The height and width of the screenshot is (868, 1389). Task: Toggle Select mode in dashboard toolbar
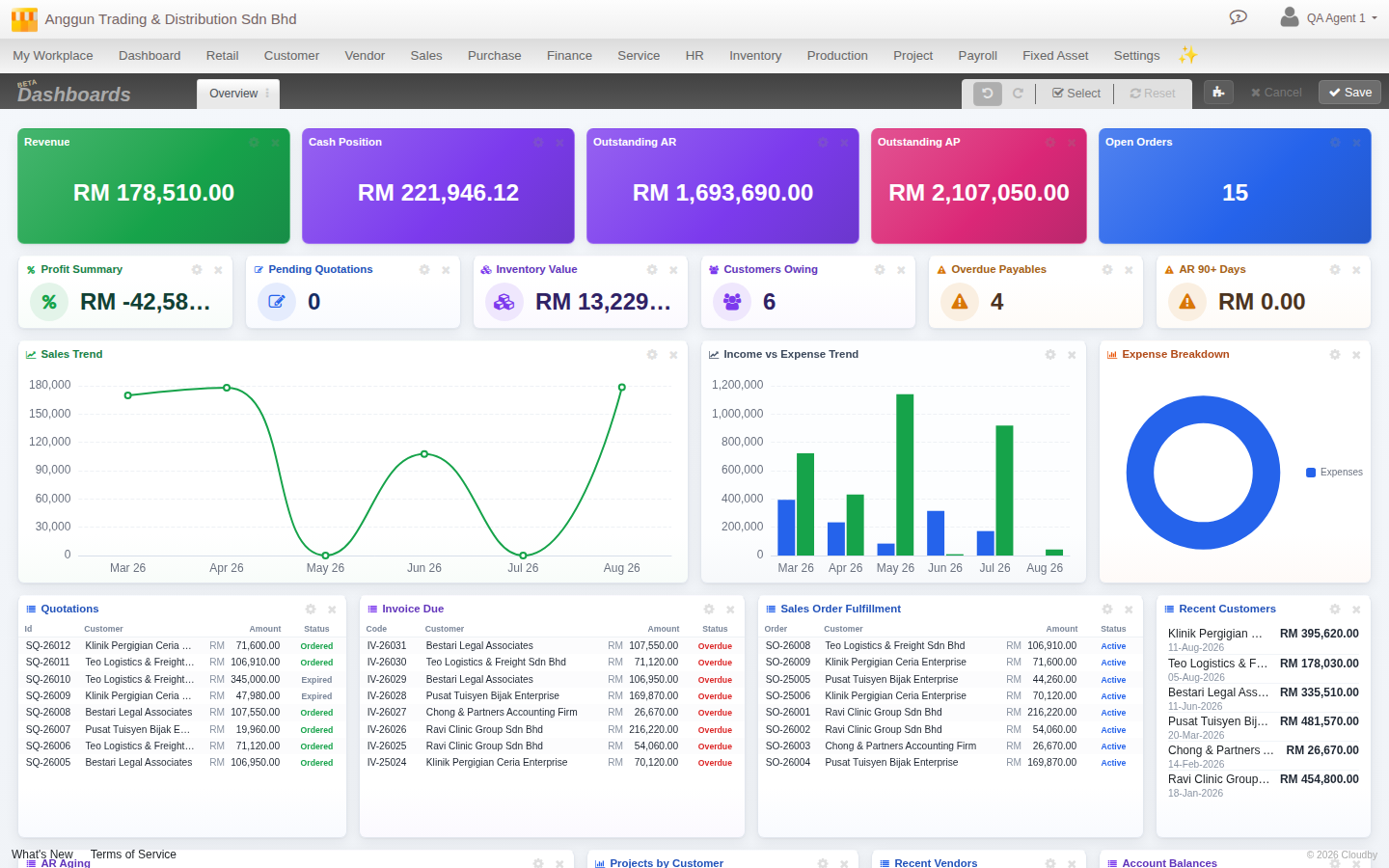click(1076, 94)
